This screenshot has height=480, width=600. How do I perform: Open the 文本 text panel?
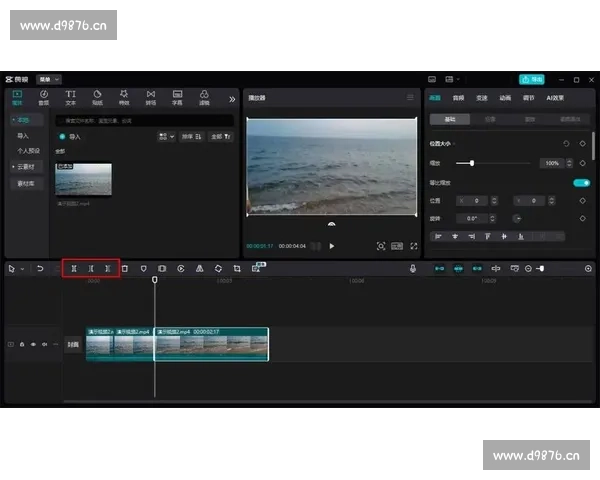[x=70, y=97]
